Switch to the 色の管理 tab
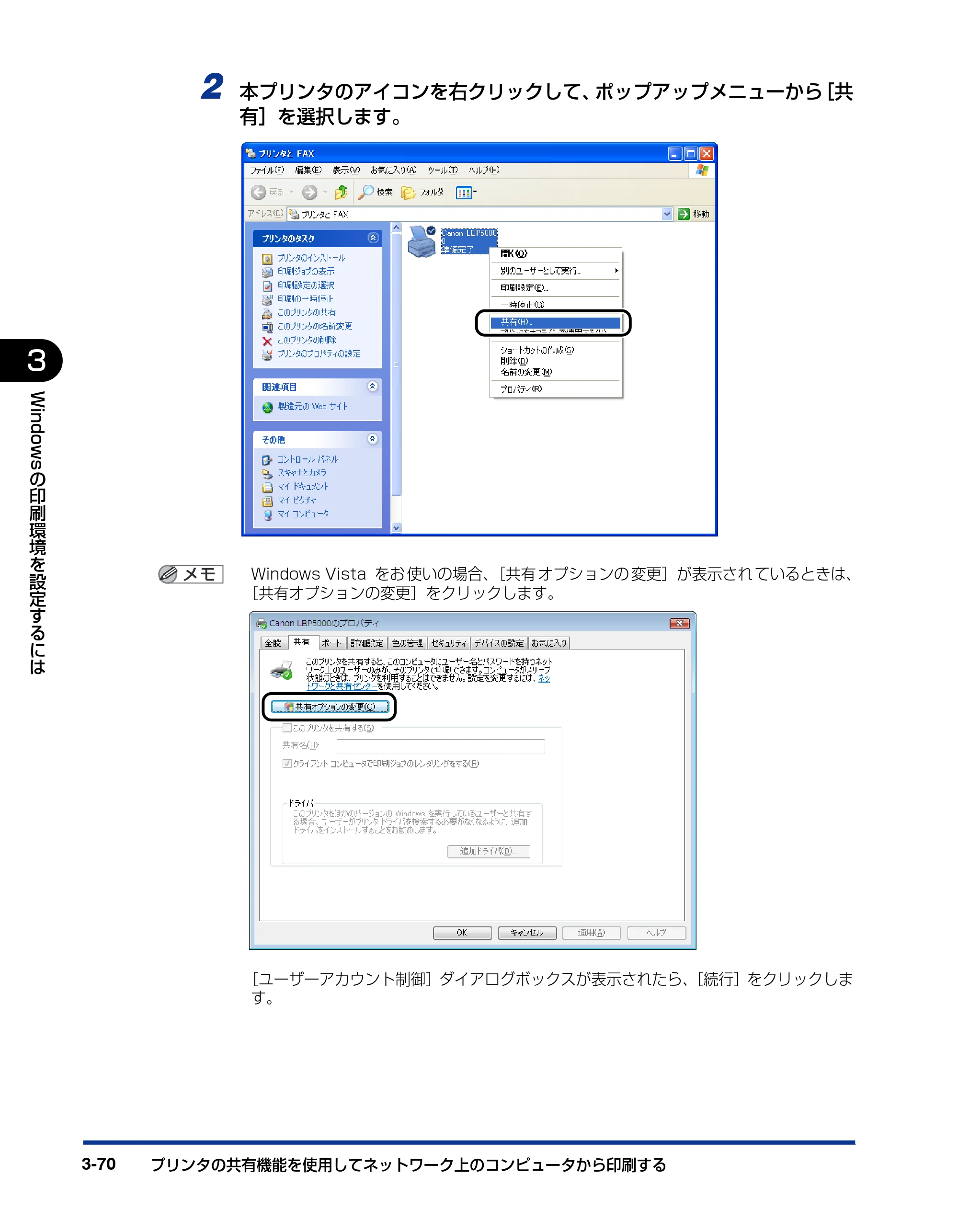Image resolution: width=958 pixels, height=1232 pixels. point(407,643)
